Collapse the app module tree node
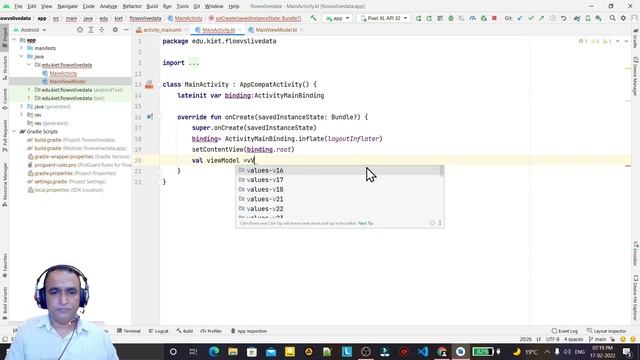Screen dimensions: 640x360 (14, 40)
